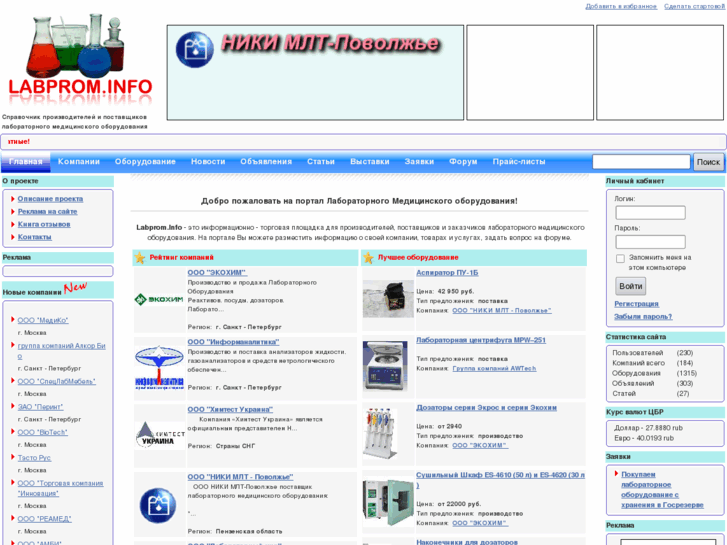Click Сделать стартовой link
The image size is (727, 545).
[694, 6]
